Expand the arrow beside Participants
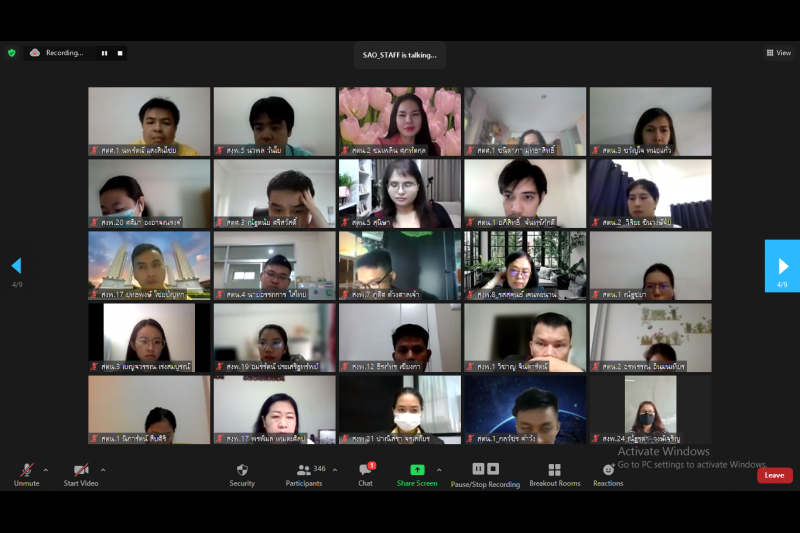Viewport: 800px width, 533px height. click(334, 469)
